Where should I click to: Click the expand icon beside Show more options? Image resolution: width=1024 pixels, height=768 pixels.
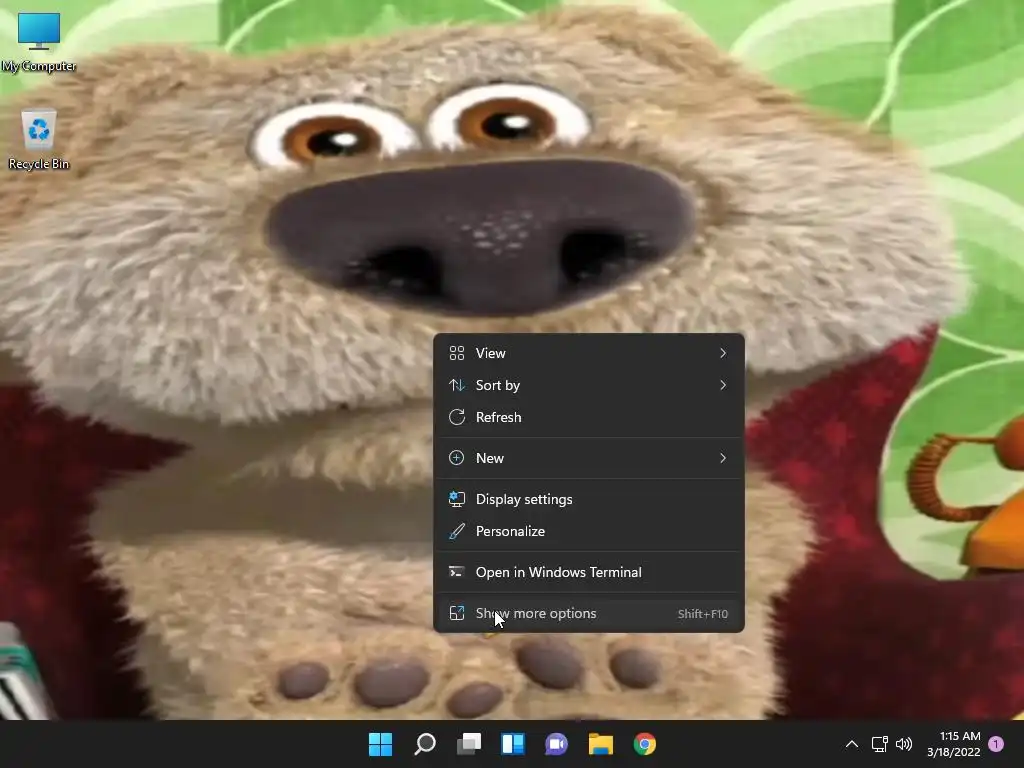click(x=456, y=614)
